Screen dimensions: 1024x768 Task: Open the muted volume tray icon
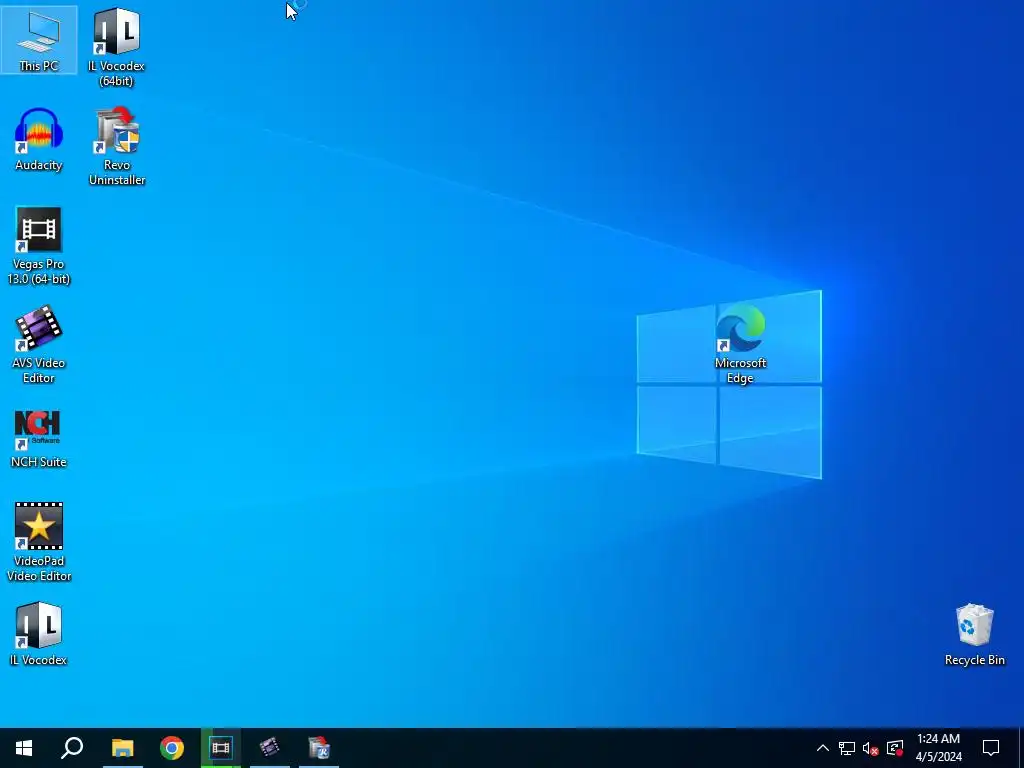871,748
